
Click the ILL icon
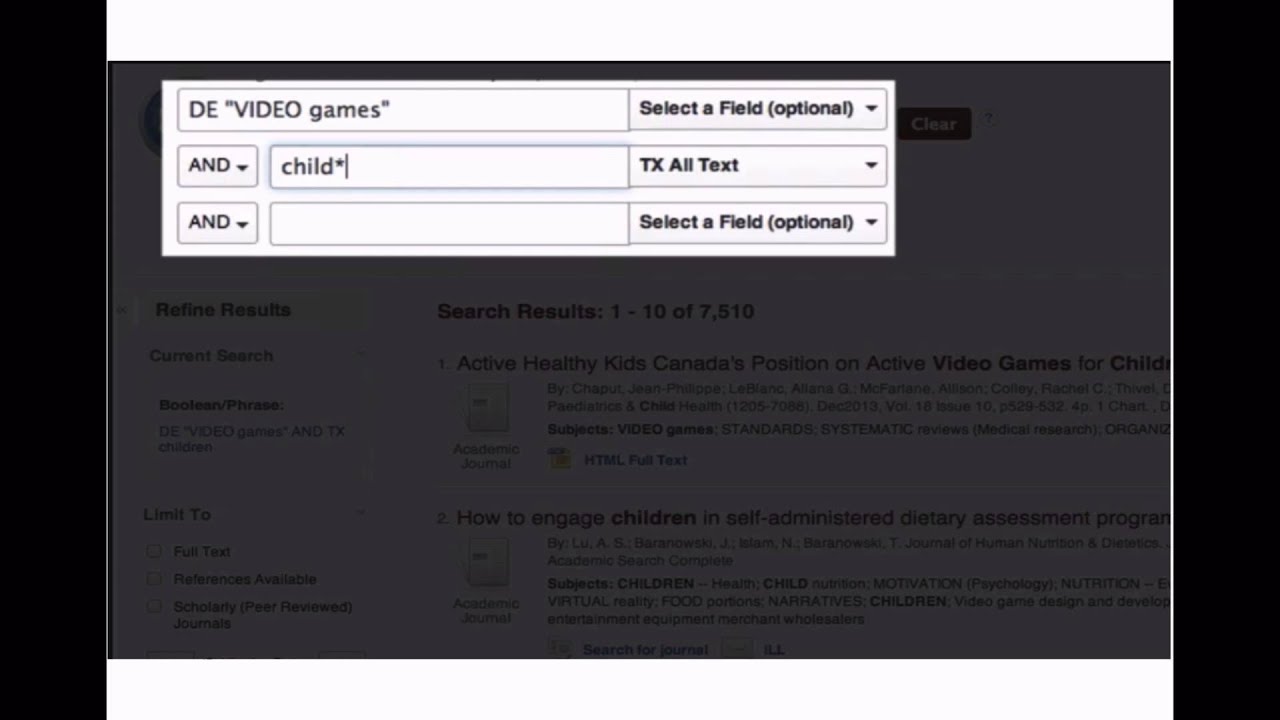tap(737, 649)
